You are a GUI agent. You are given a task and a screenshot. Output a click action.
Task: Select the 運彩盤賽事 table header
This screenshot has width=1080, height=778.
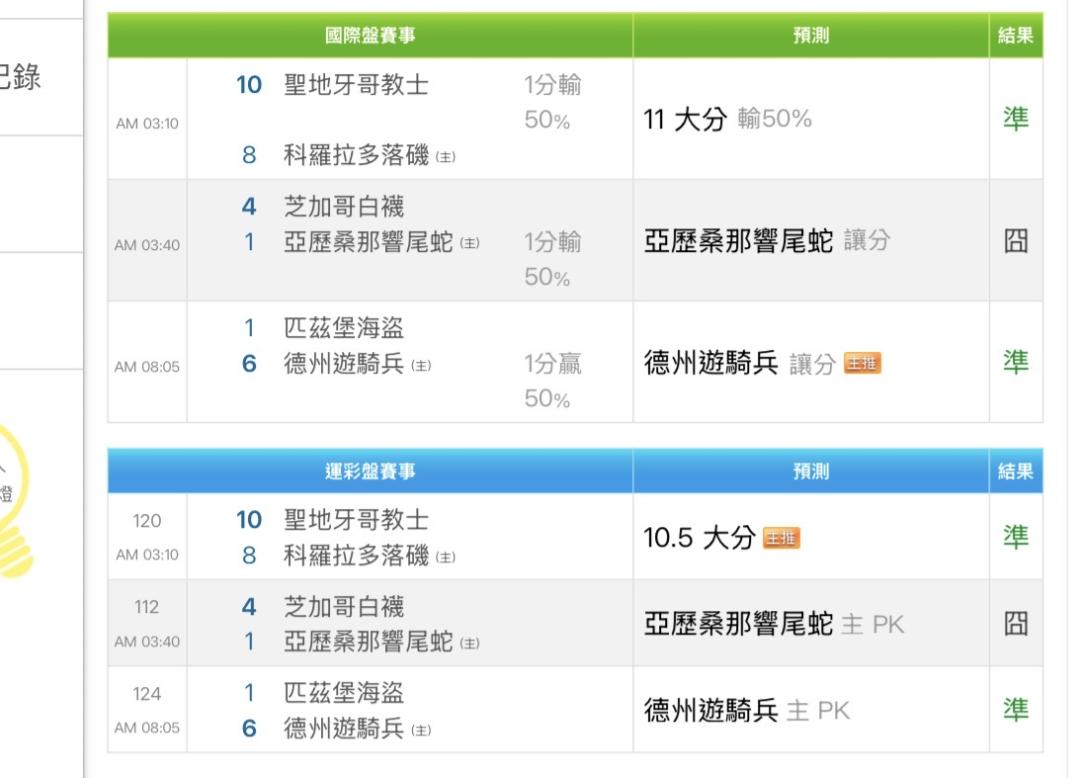click(370, 472)
